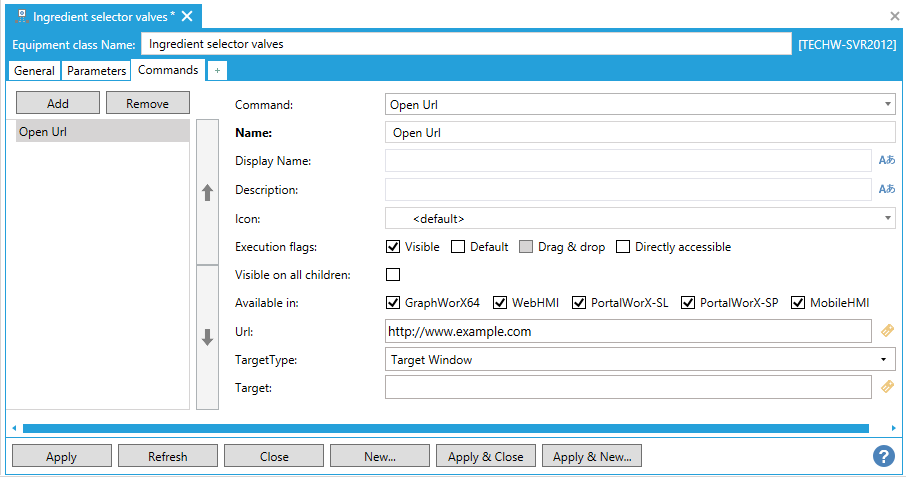Expand the Command dropdown list

coord(888,104)
